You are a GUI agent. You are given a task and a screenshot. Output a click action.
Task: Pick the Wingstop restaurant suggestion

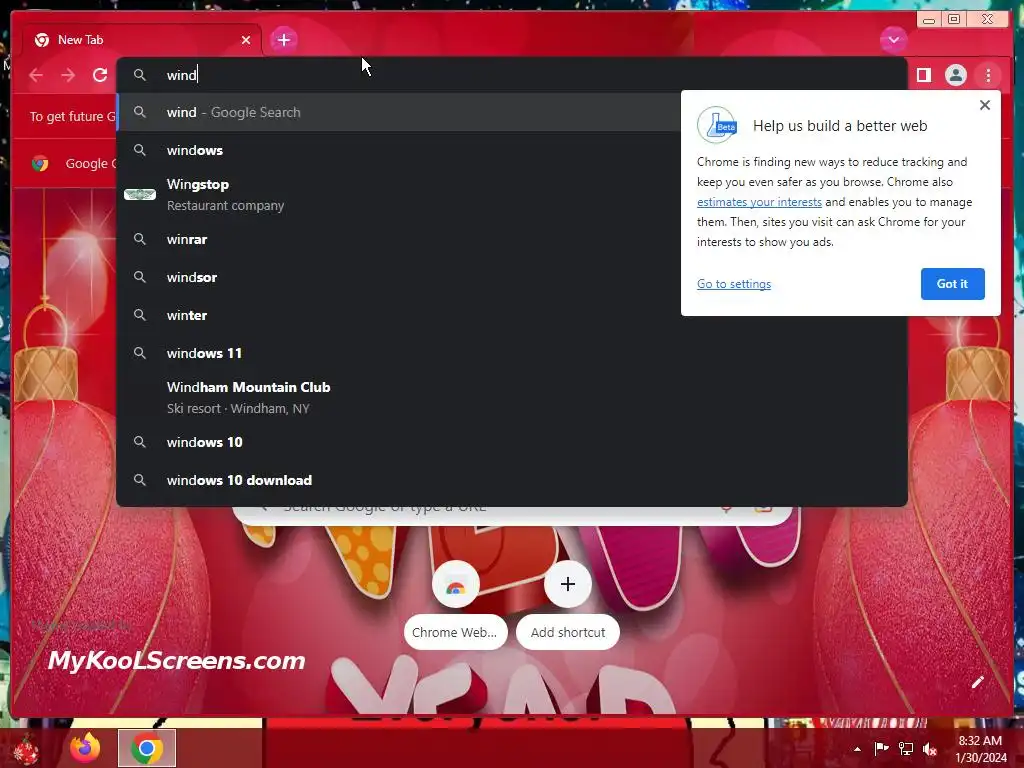click(x=399, y=195)
